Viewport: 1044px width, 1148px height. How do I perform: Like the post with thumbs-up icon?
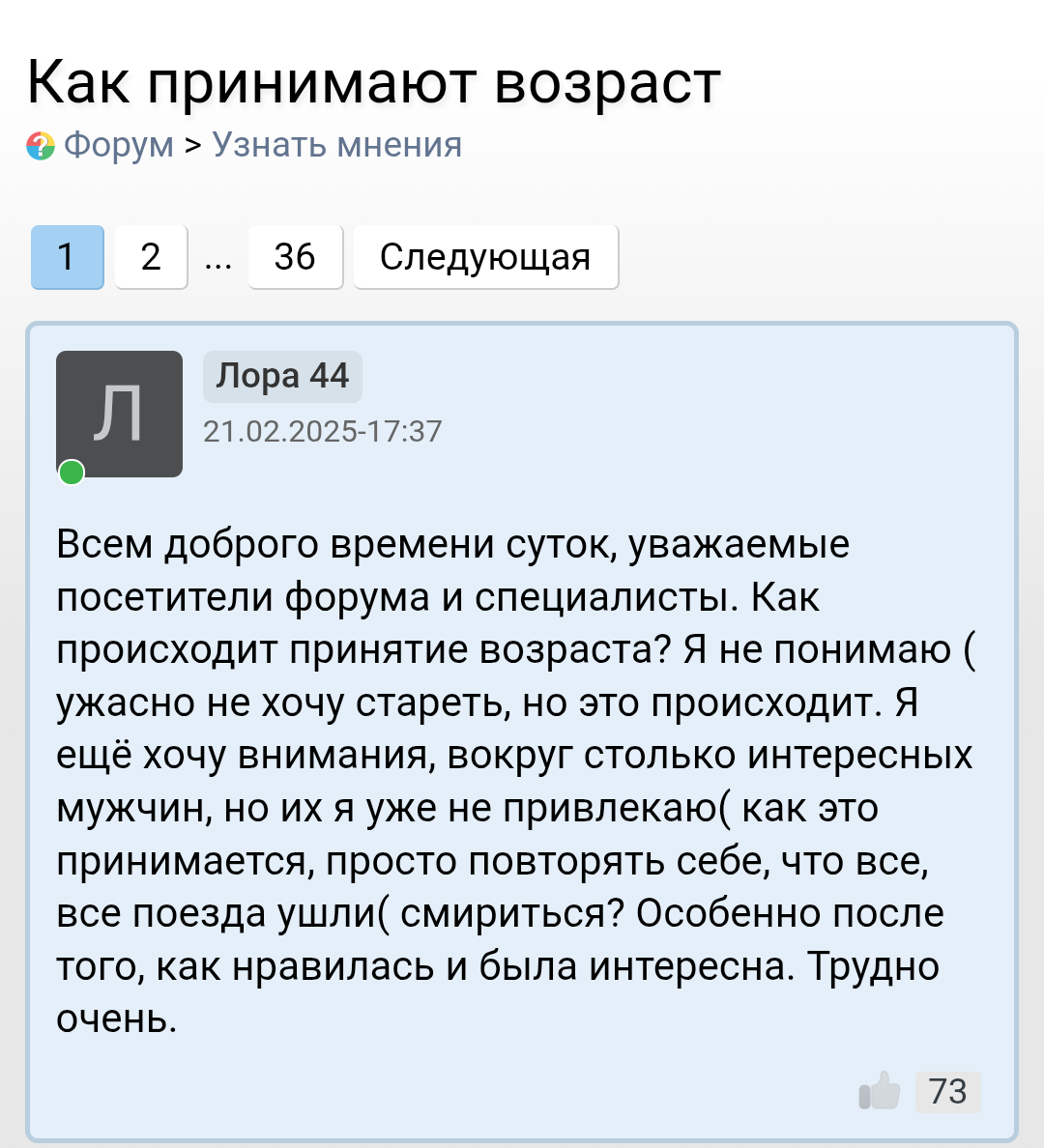pos(879,1092)
